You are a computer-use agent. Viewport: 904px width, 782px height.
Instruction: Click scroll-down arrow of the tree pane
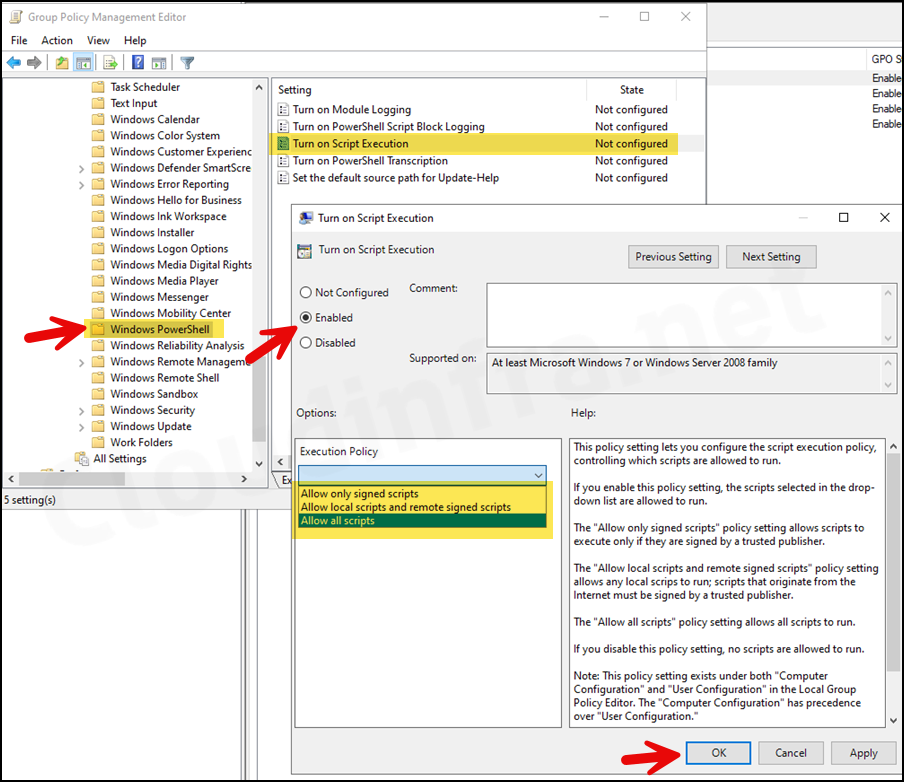coord(259,464)
